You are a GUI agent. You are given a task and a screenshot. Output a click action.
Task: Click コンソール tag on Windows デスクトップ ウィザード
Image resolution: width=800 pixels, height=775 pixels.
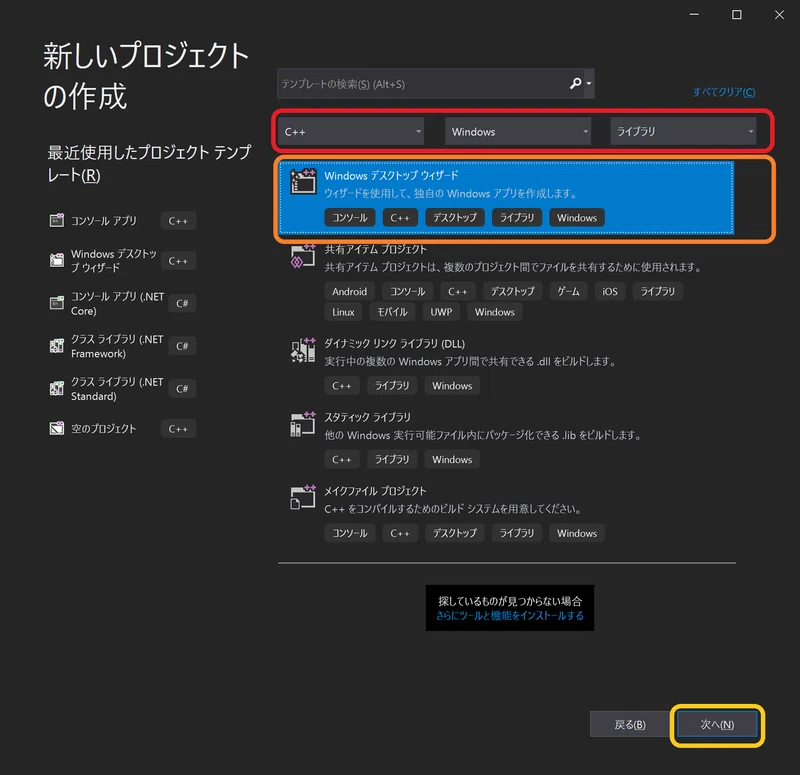coord(350,218)
